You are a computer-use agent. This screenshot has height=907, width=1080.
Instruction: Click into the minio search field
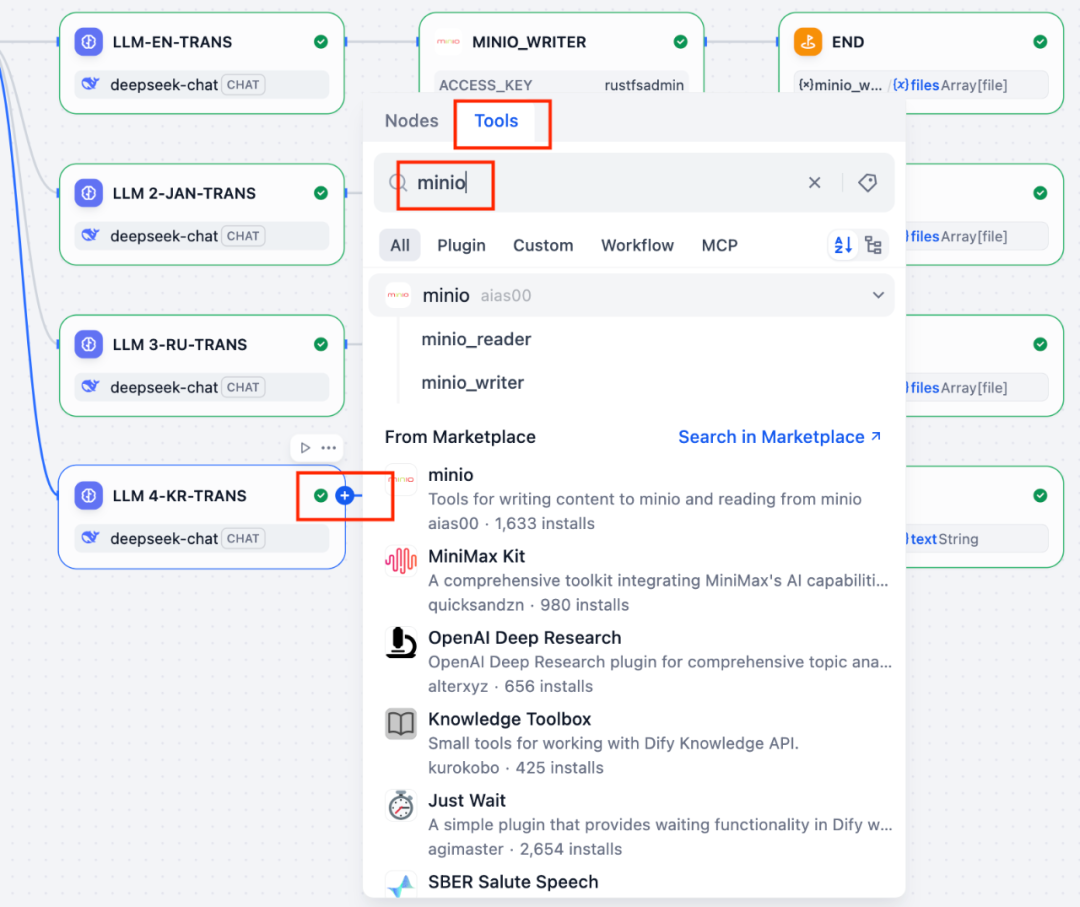600,183
